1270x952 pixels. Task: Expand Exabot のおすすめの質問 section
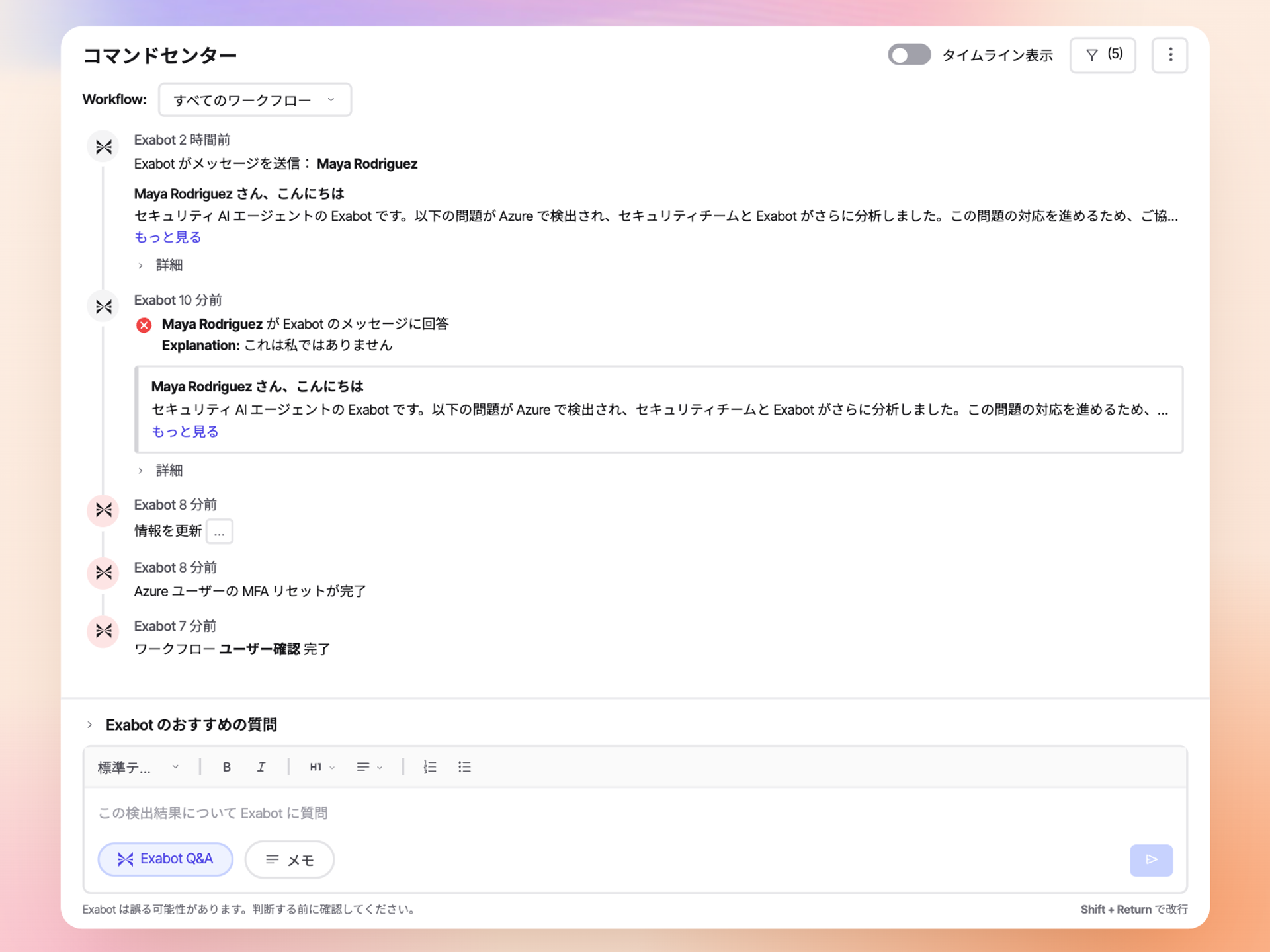[181, 725]
